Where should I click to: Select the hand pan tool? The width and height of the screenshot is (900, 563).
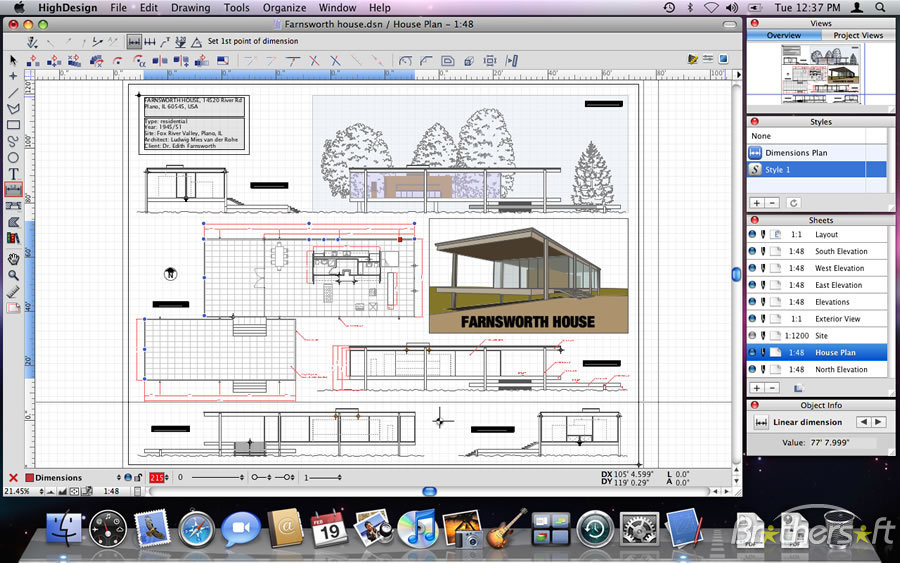(x=13, y=259)
